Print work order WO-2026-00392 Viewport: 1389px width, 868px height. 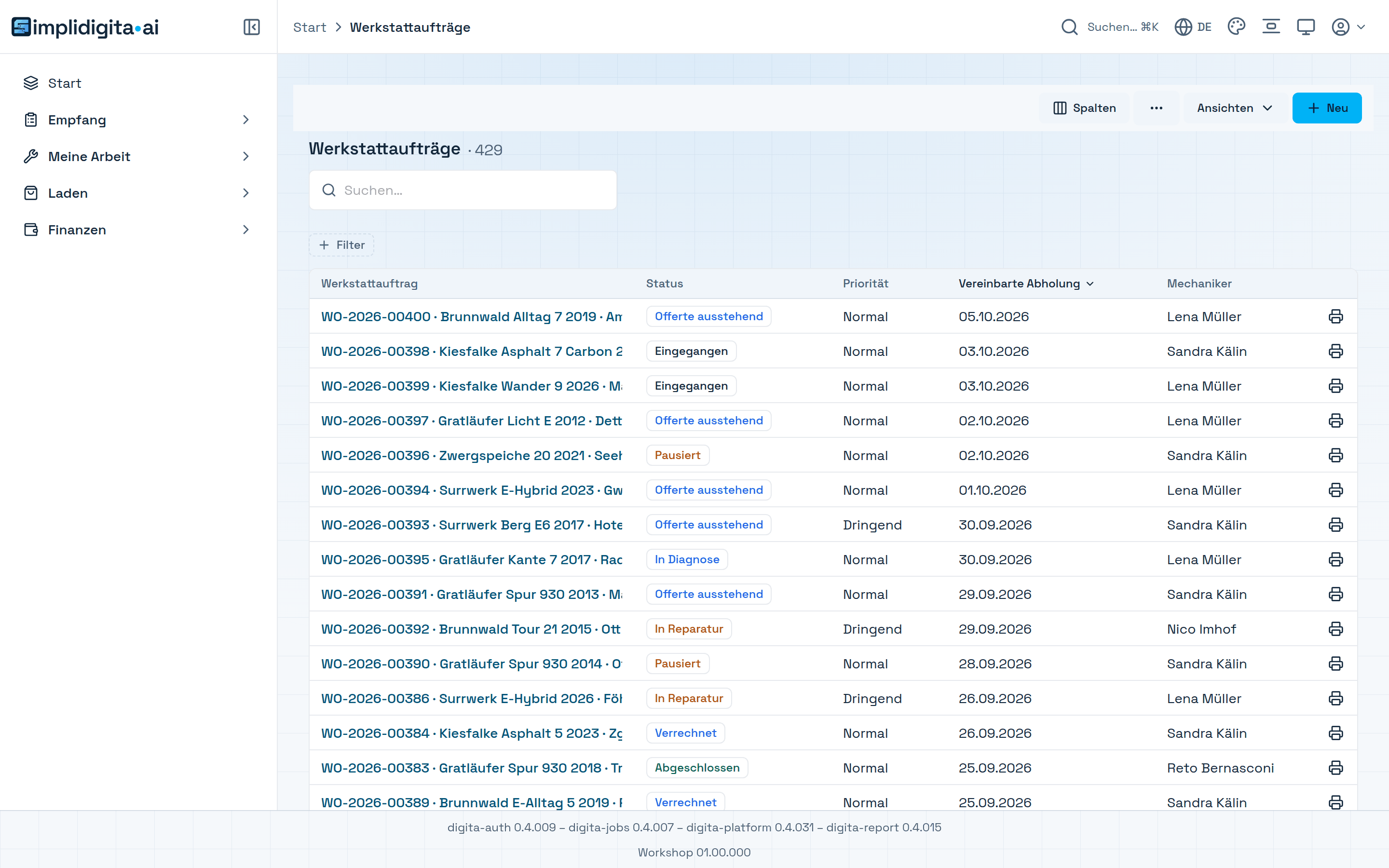click(1335, 629)
